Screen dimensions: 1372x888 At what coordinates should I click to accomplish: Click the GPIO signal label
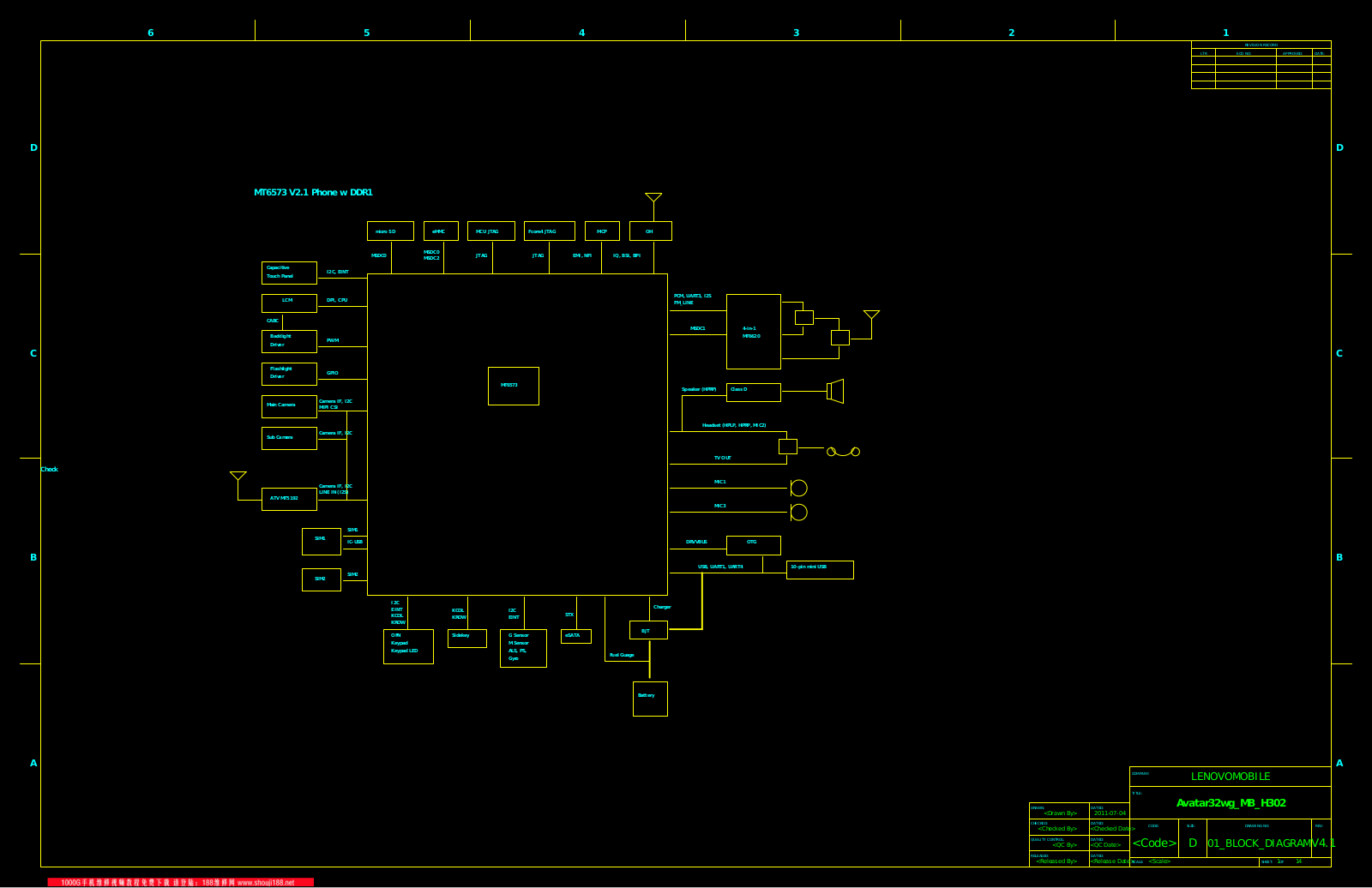[333, 373]
